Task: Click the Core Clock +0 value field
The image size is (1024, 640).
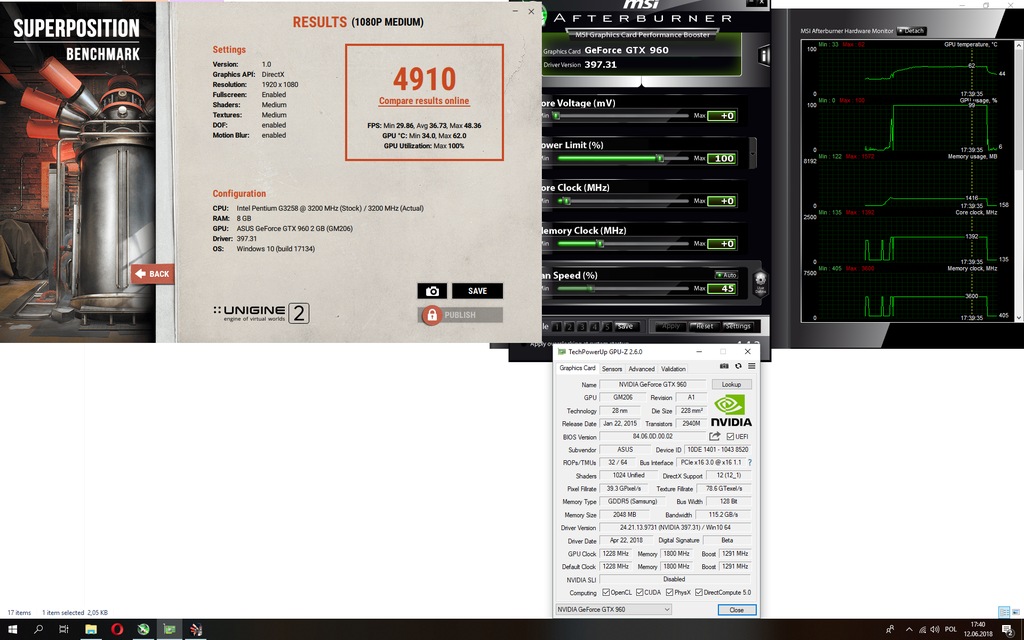Action: 722,201
